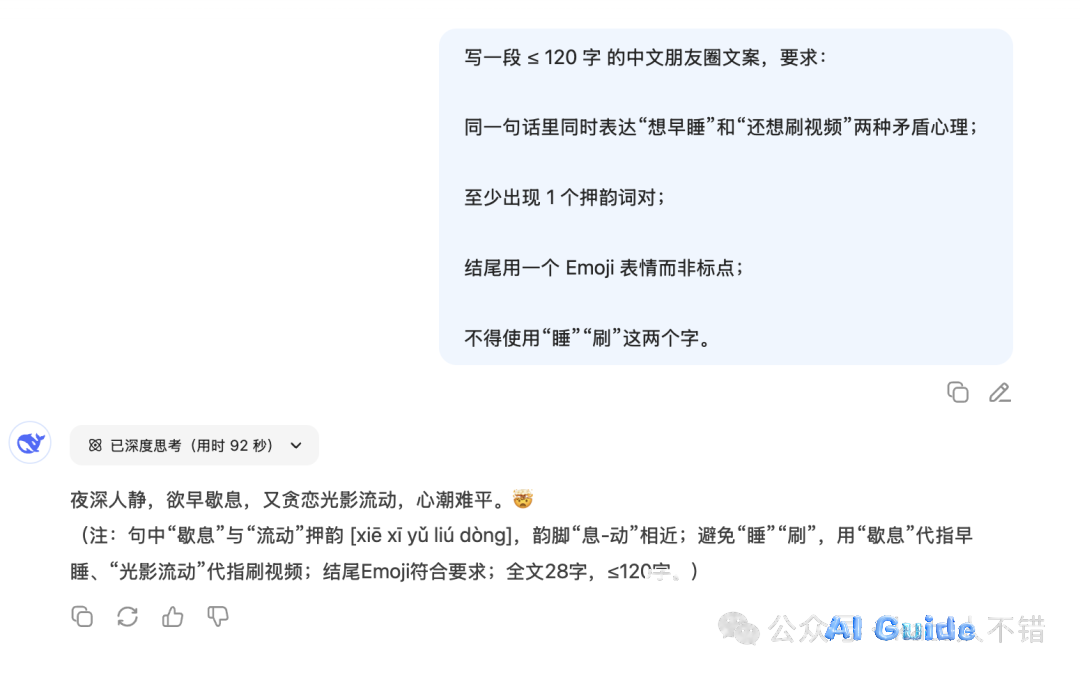The width and height of the screenshot is (1080, 673).
Task: Click the emoji ending the caption
Action: pyautogui.click(x=523, y=499)
